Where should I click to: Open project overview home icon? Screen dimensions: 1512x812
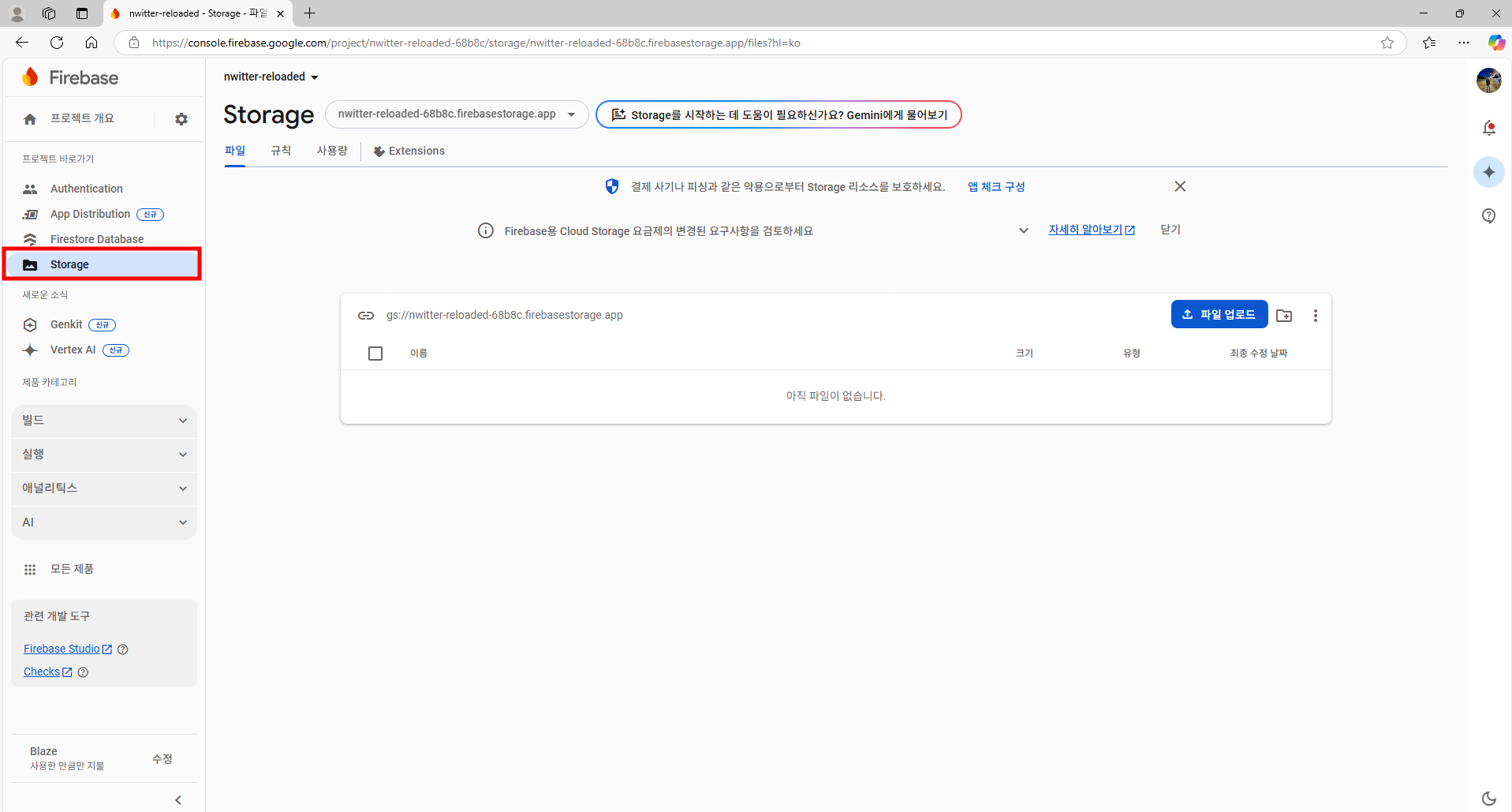pyautogui.click(x=30, y=119)
